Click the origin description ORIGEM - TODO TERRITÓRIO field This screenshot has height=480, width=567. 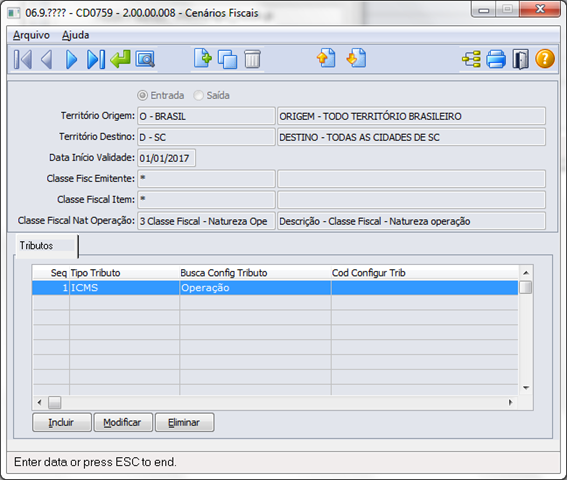click(x=412, y=116)
